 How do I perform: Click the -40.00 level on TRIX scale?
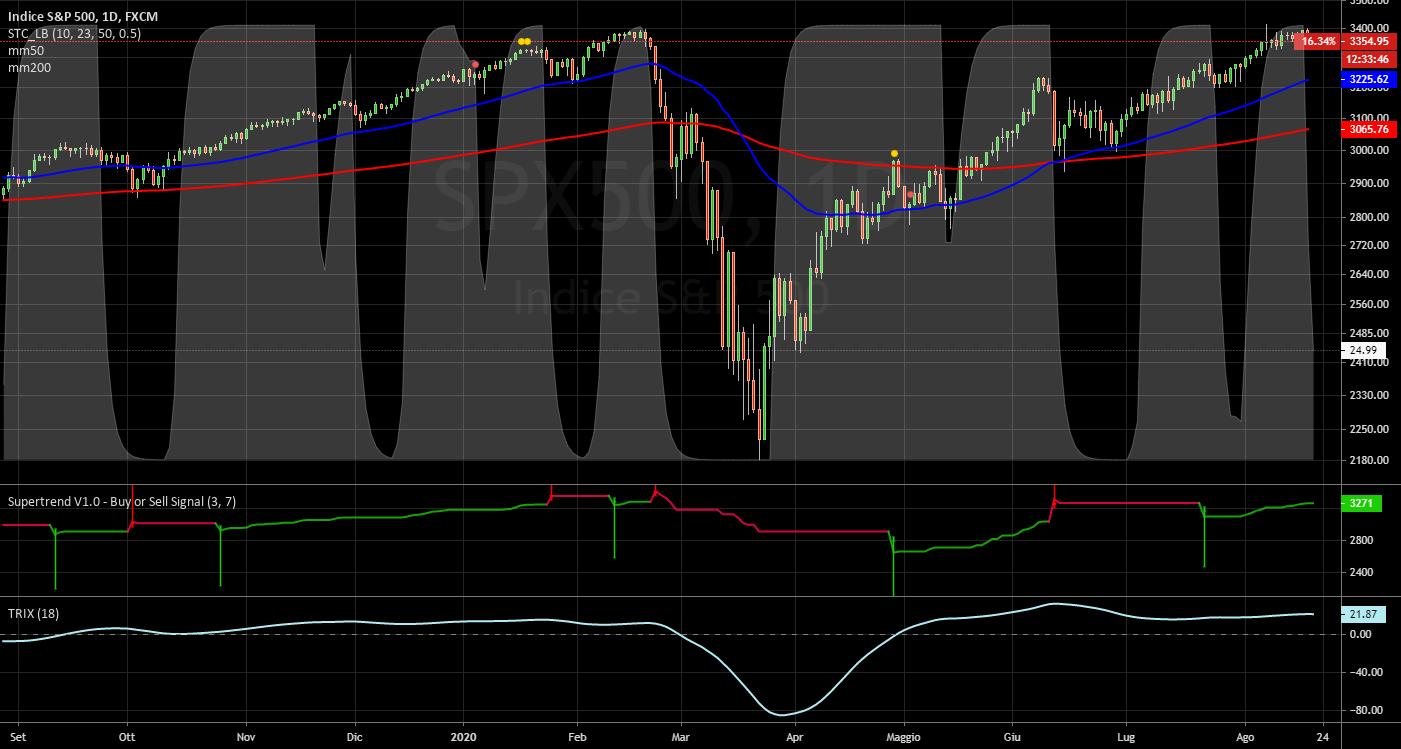tap(1366, 673)
